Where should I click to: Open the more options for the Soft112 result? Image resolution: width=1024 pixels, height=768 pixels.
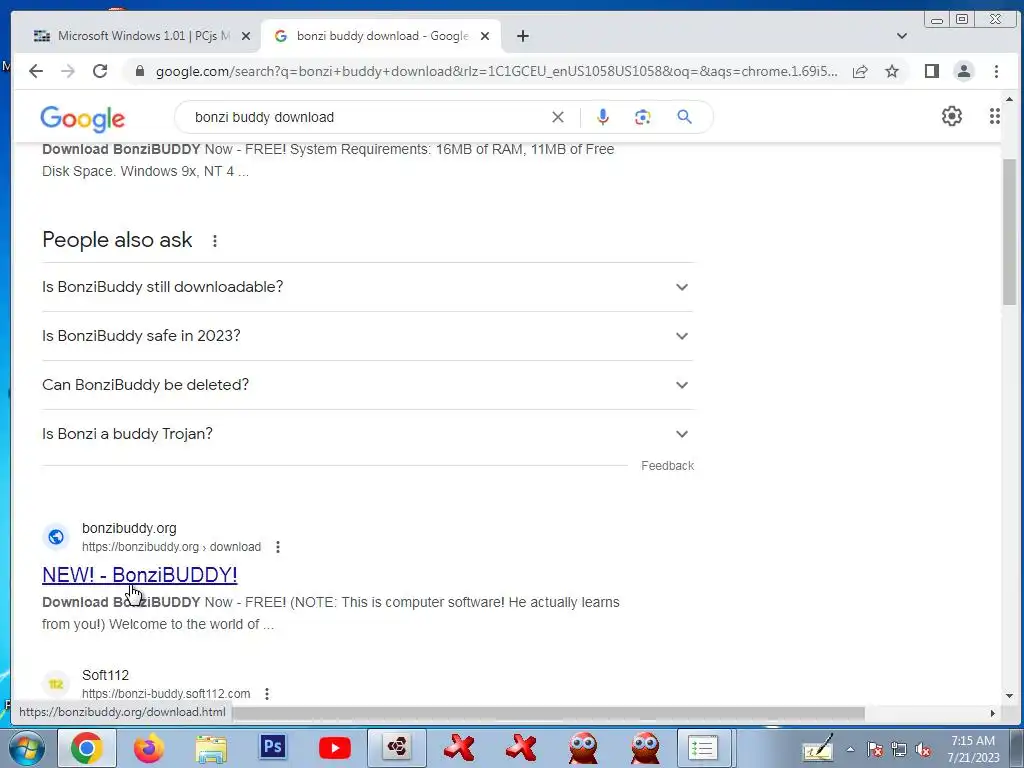tap(267, 694)
